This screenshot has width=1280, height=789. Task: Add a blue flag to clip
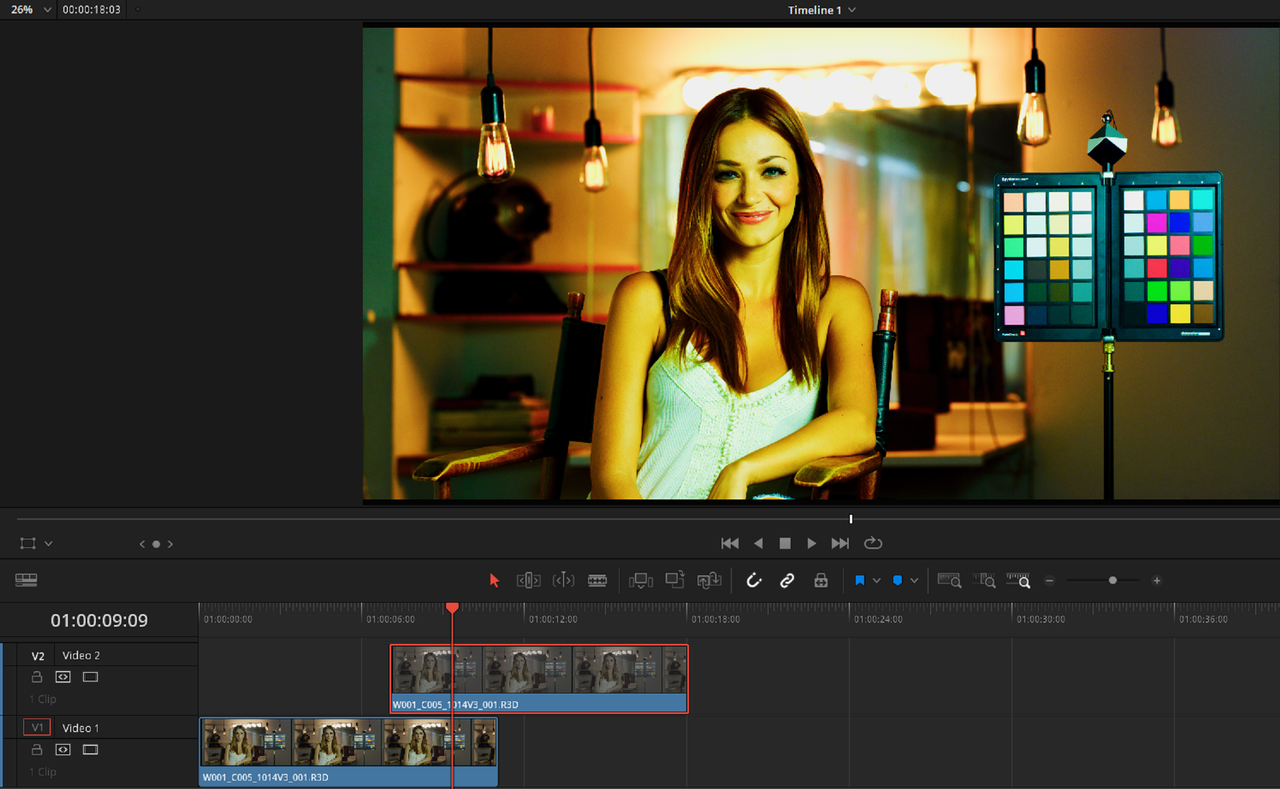pos(859,580)
